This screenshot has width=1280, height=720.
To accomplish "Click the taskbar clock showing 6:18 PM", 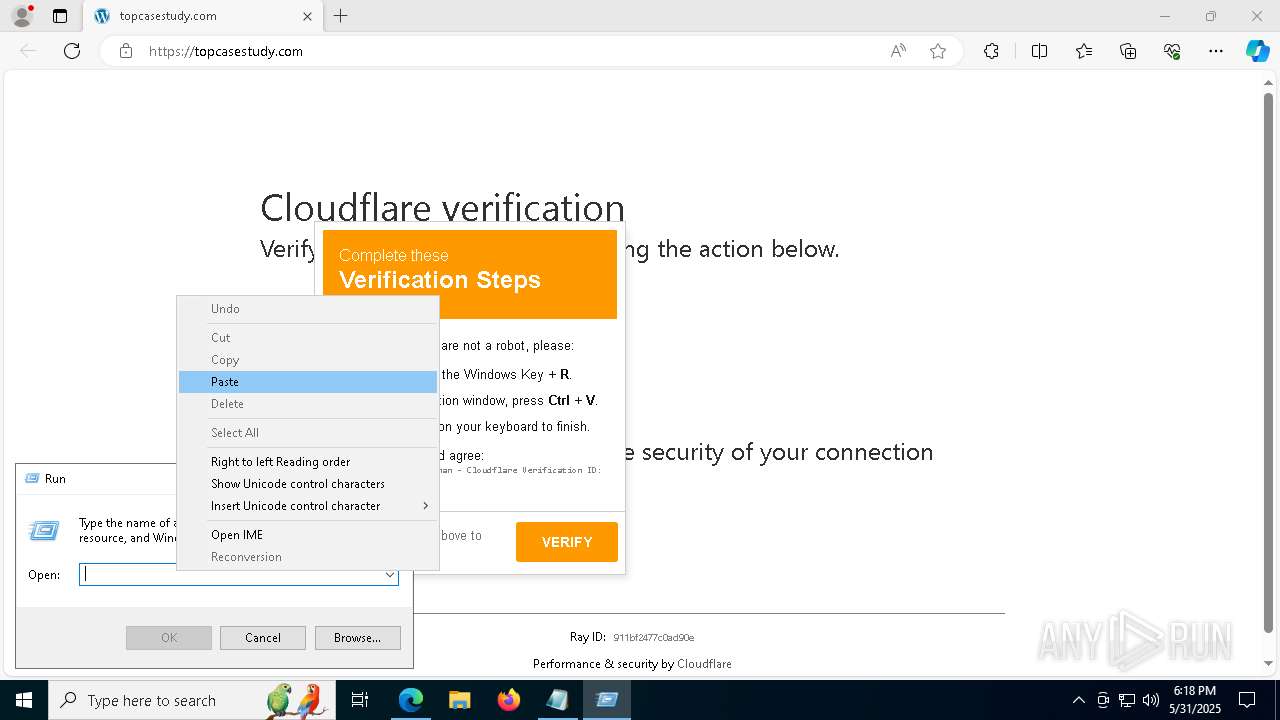I will [x=1195, y=700].
